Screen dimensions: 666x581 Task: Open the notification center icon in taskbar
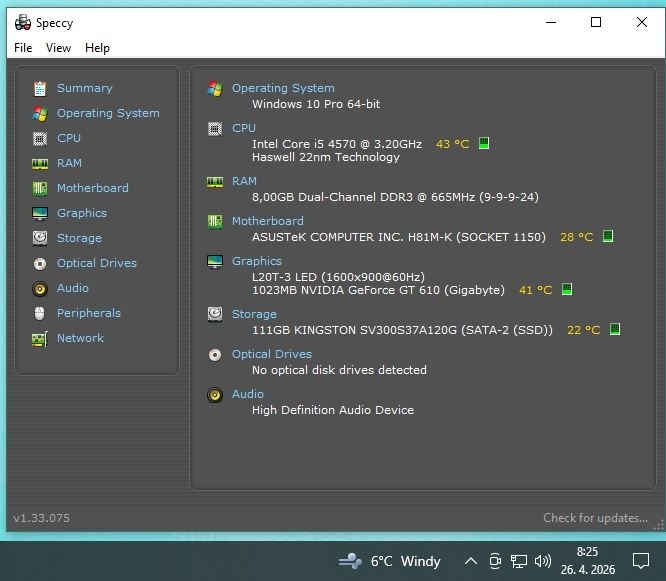click(x=641, y=561)
